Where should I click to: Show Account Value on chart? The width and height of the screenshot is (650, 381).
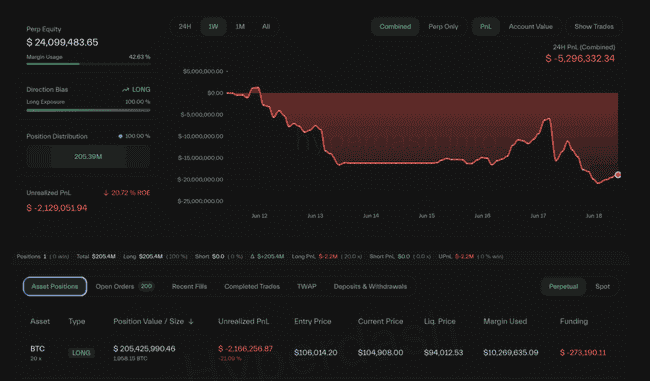(x=531, y=27)
